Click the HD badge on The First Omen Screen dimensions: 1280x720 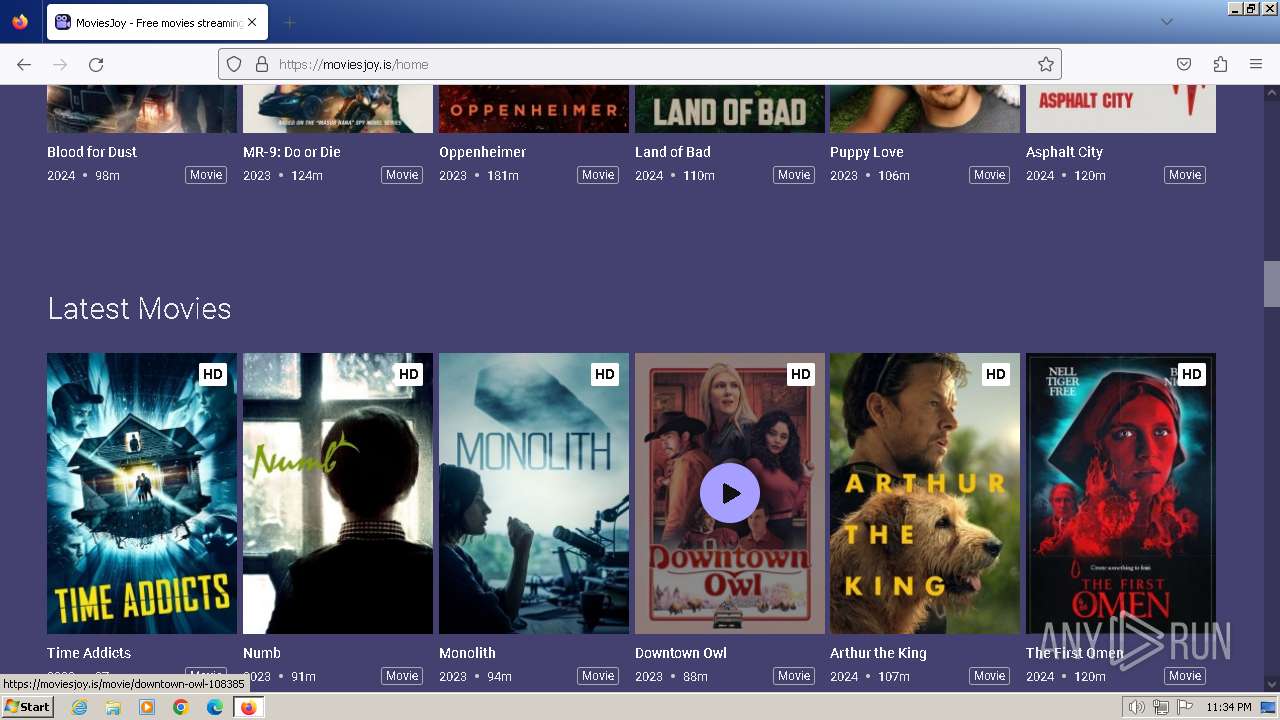[1192, 374]
